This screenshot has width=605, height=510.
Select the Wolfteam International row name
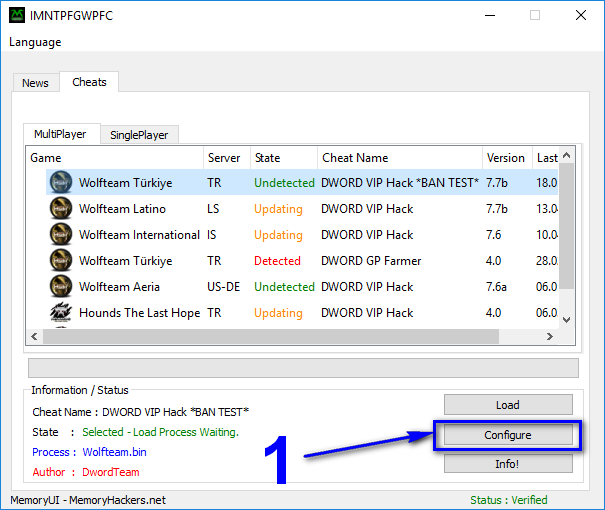coord(139,235)
